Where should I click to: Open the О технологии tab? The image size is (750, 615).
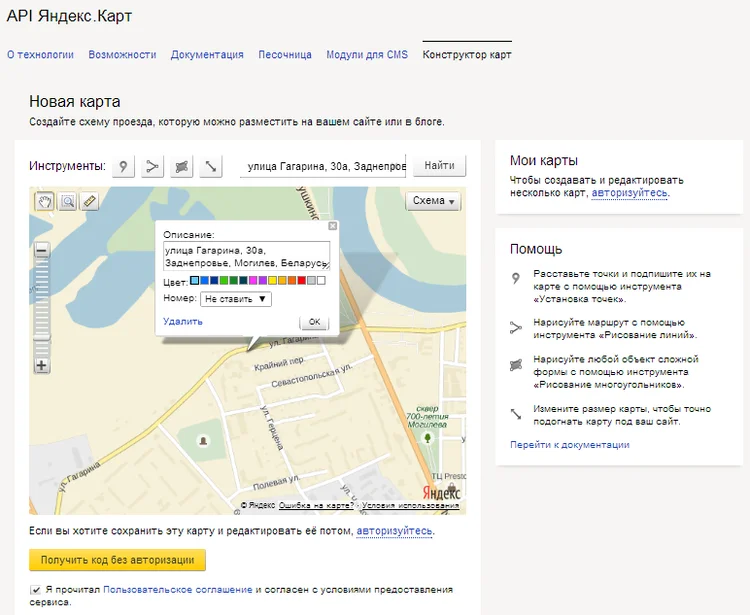40,55
